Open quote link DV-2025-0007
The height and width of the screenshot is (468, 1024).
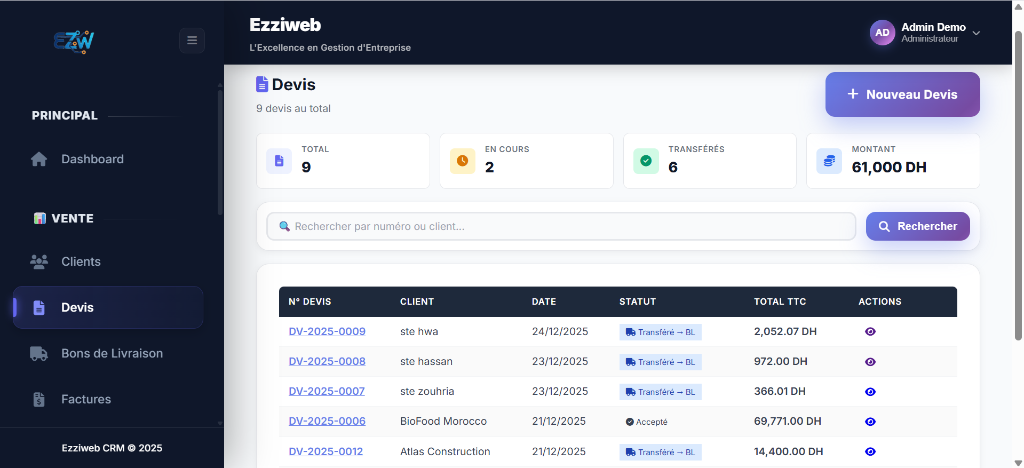(327, 392)
